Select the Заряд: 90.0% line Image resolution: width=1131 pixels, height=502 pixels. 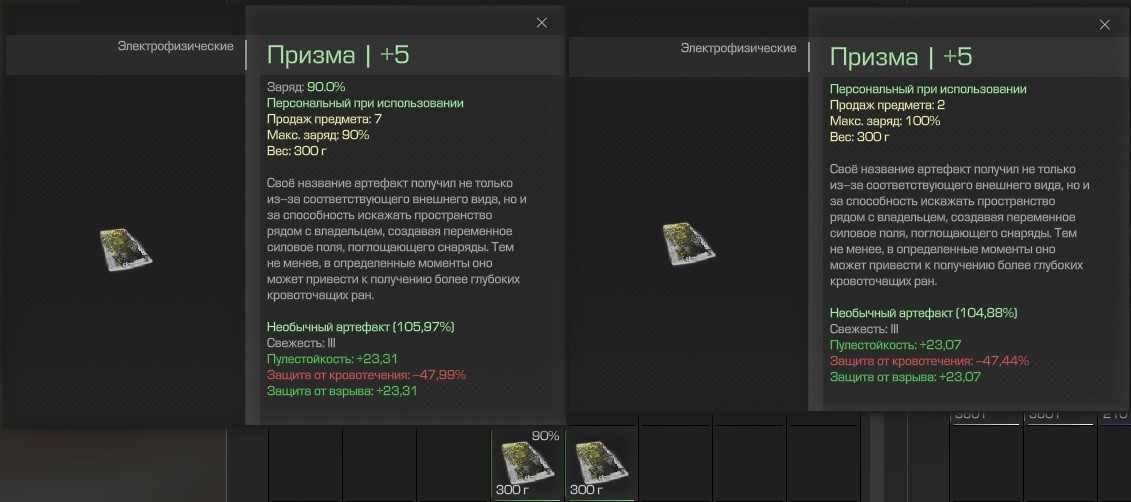coord(307,87)
